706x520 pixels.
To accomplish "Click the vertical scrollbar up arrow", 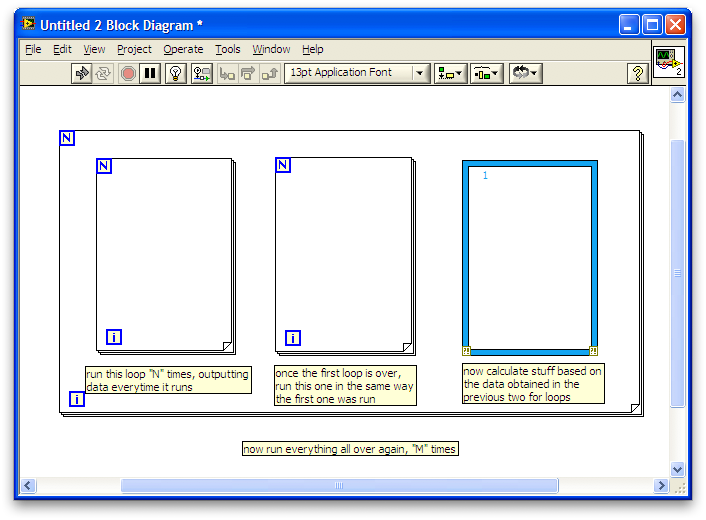I will 677,95.
